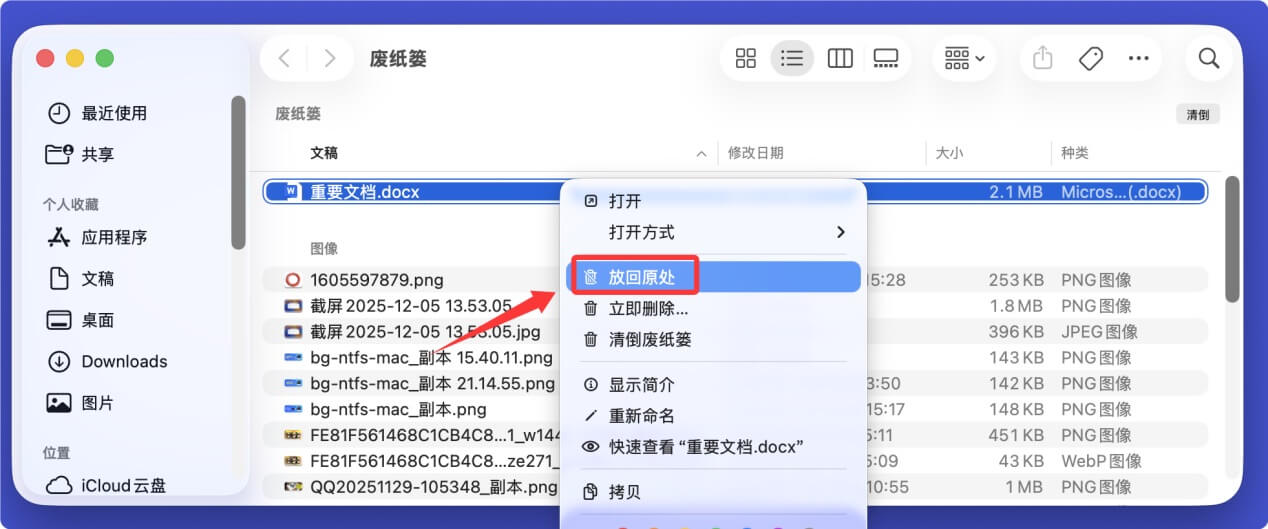Select file bg-ntfs-mac_副本 21.14.55.png
Viewport: 1268px width, 529px height.
[x=432, y=383]
